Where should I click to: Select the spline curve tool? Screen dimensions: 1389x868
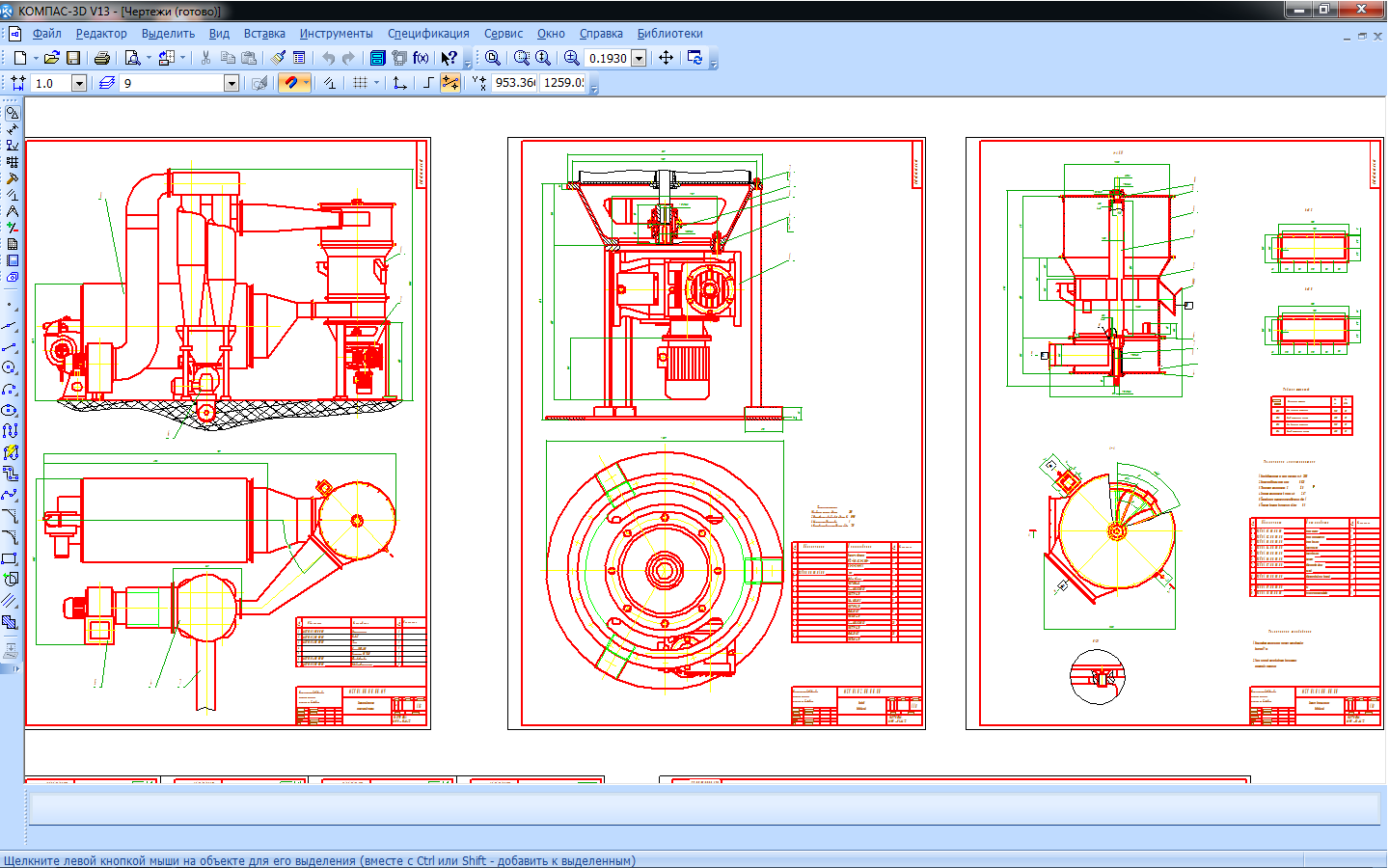pos(11,495)
